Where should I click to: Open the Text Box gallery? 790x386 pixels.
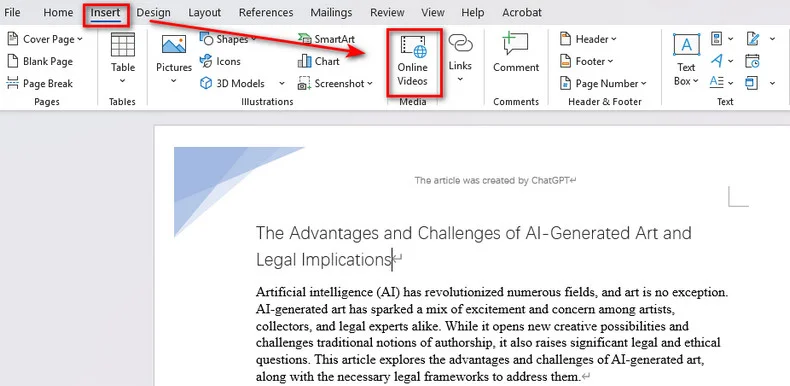tap(686, 60)
